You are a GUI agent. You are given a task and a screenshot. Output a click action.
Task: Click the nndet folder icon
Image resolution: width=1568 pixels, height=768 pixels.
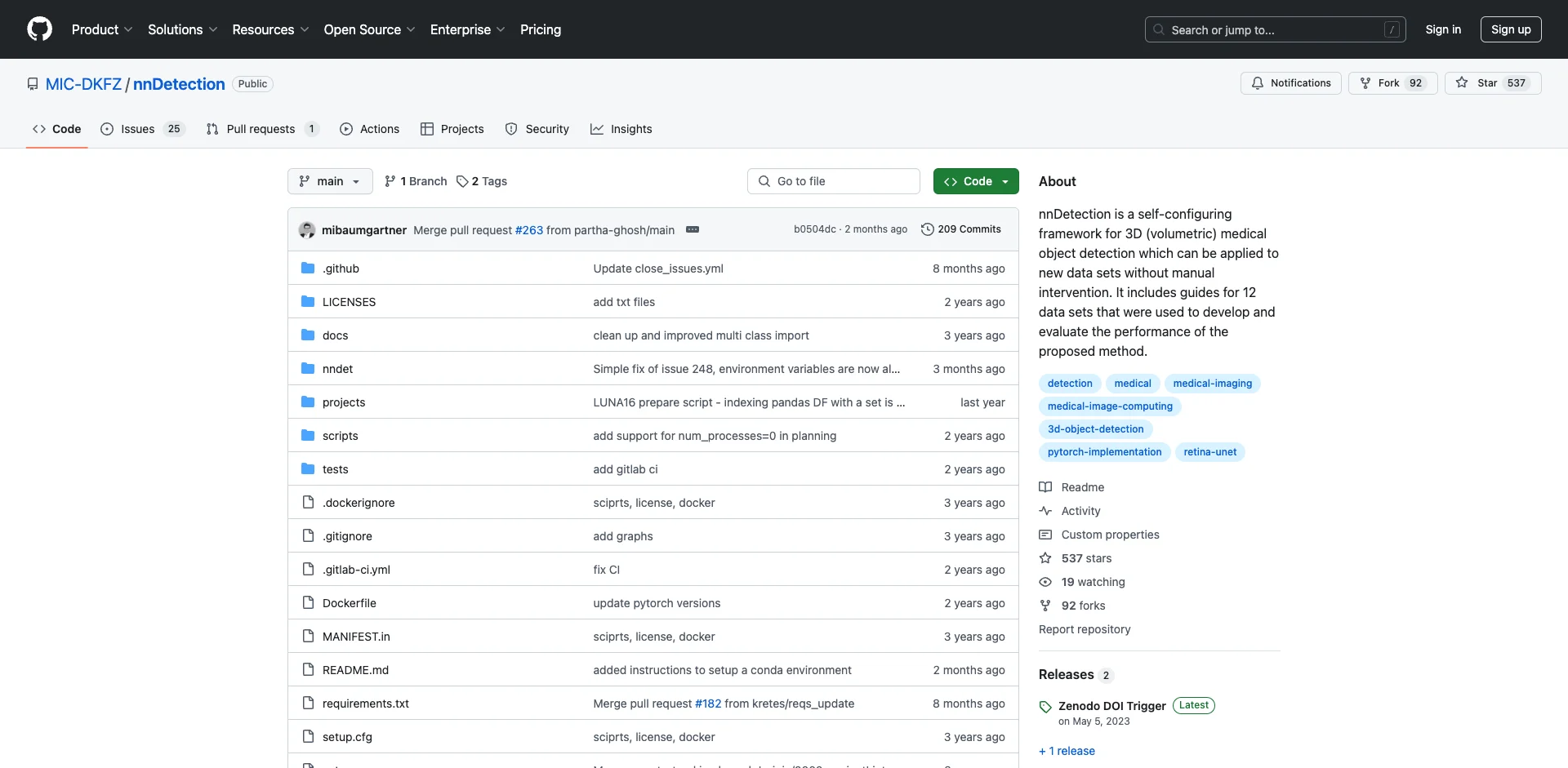pyautogui.click(x=308, y=369)
